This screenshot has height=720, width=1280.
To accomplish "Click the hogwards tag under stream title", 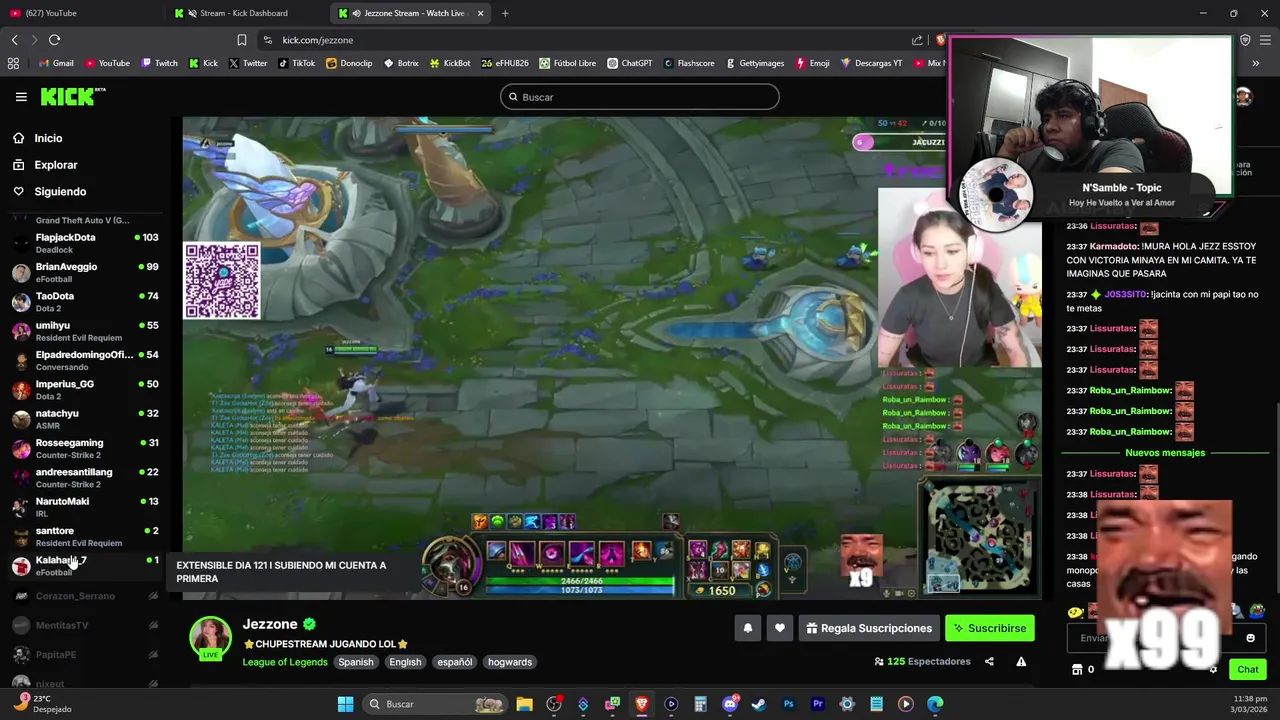I will (510, 662).
